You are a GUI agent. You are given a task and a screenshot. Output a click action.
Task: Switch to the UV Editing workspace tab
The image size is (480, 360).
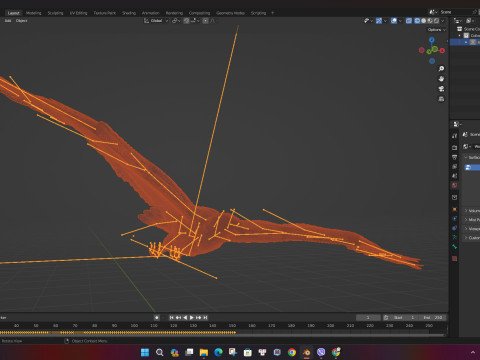point(78,13)
